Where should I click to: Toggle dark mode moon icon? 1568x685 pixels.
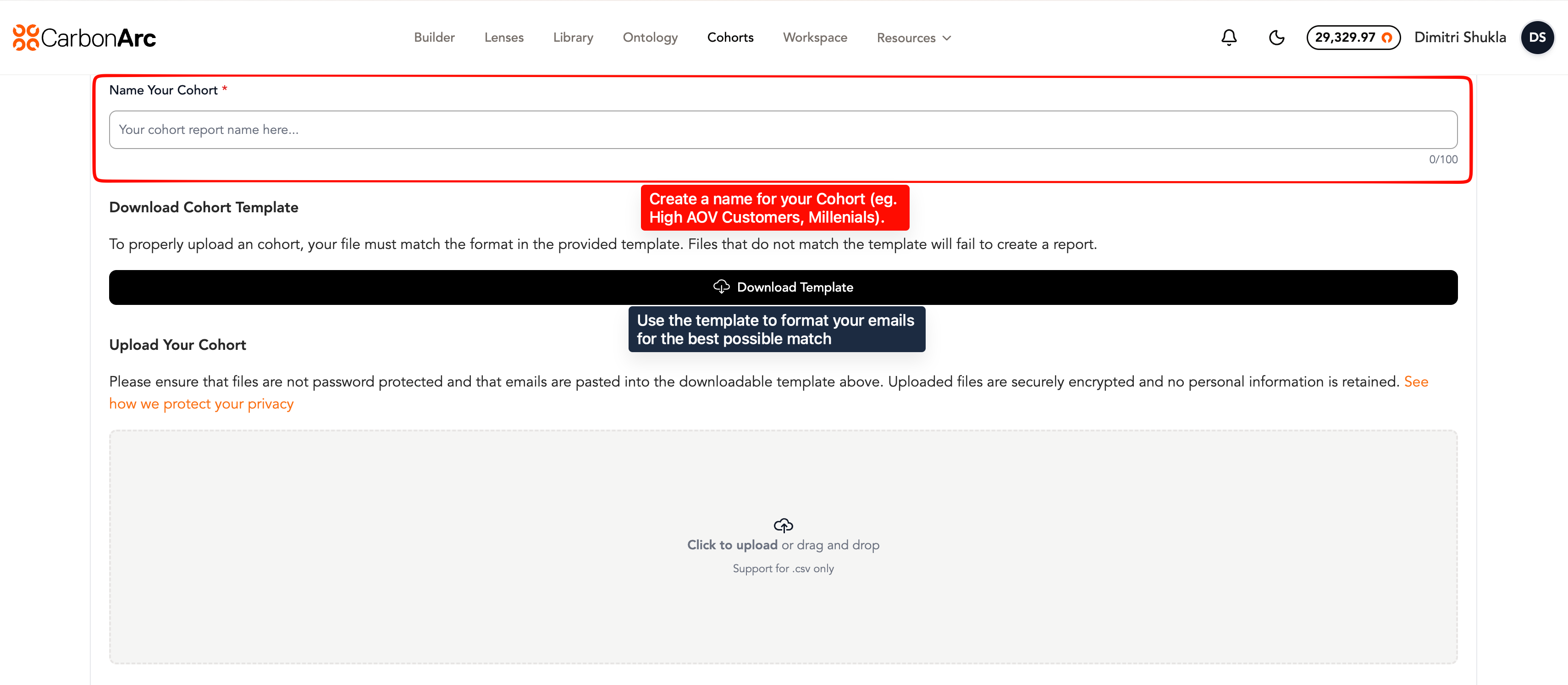[x=1276, y=38]
